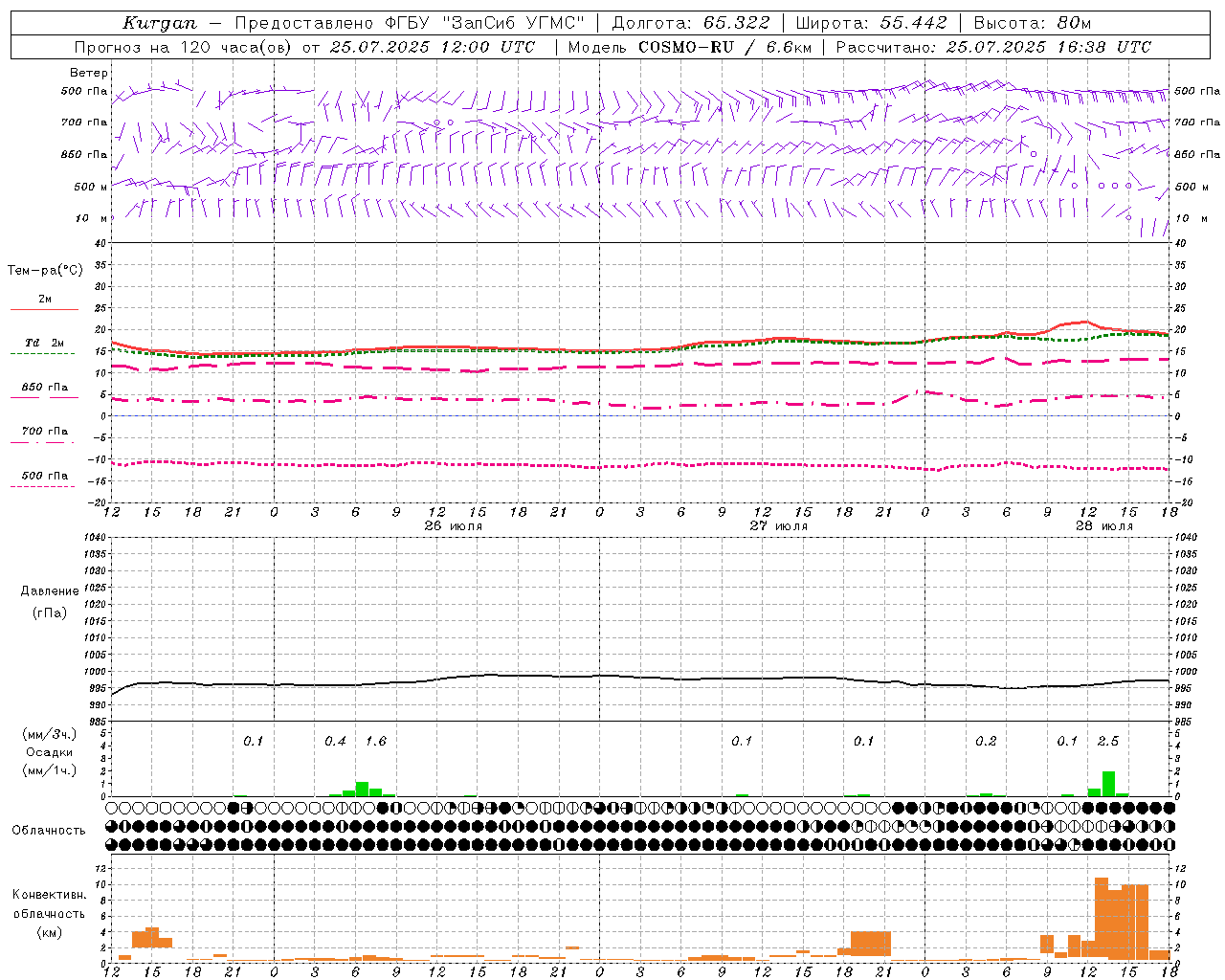Image resolution: width=1225 pixels, height=980 pixels.
Task: Click the 10 м wind level label on left
Action: tap(92, 218)
